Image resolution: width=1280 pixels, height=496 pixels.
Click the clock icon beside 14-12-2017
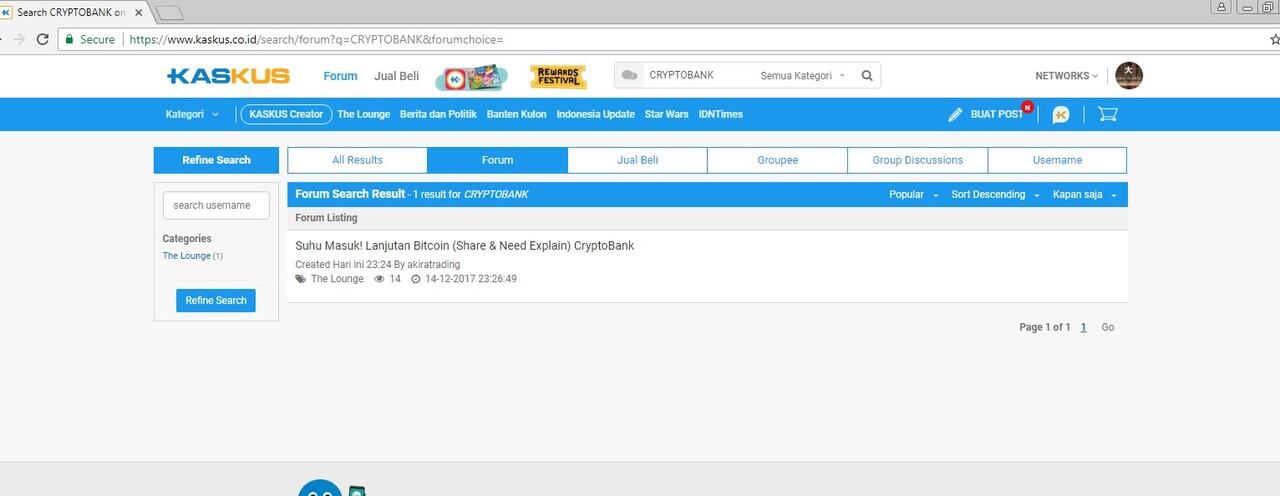[x=416, y=279]
